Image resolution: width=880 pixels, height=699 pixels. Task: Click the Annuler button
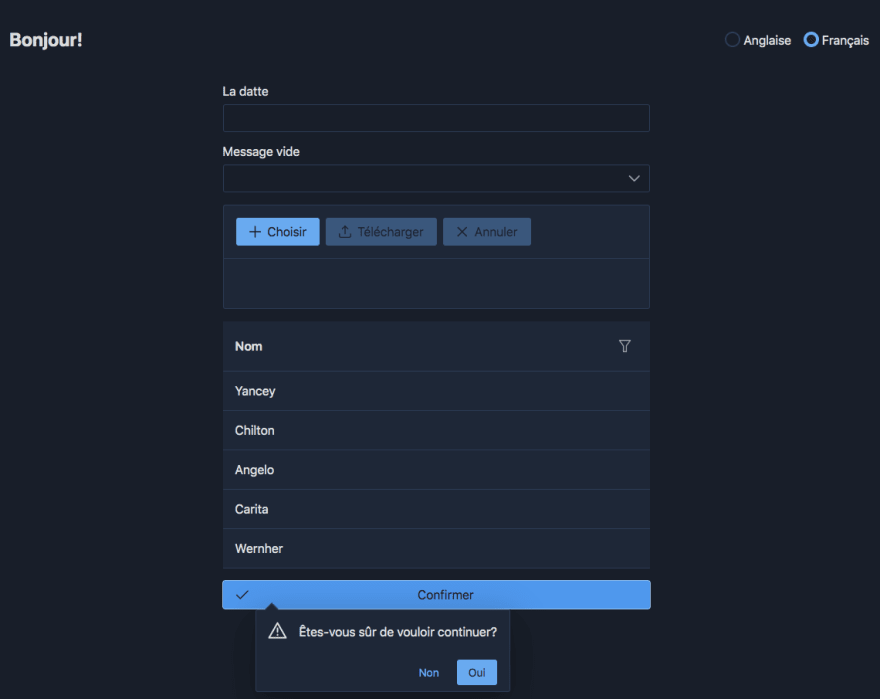tap(487, 232)
